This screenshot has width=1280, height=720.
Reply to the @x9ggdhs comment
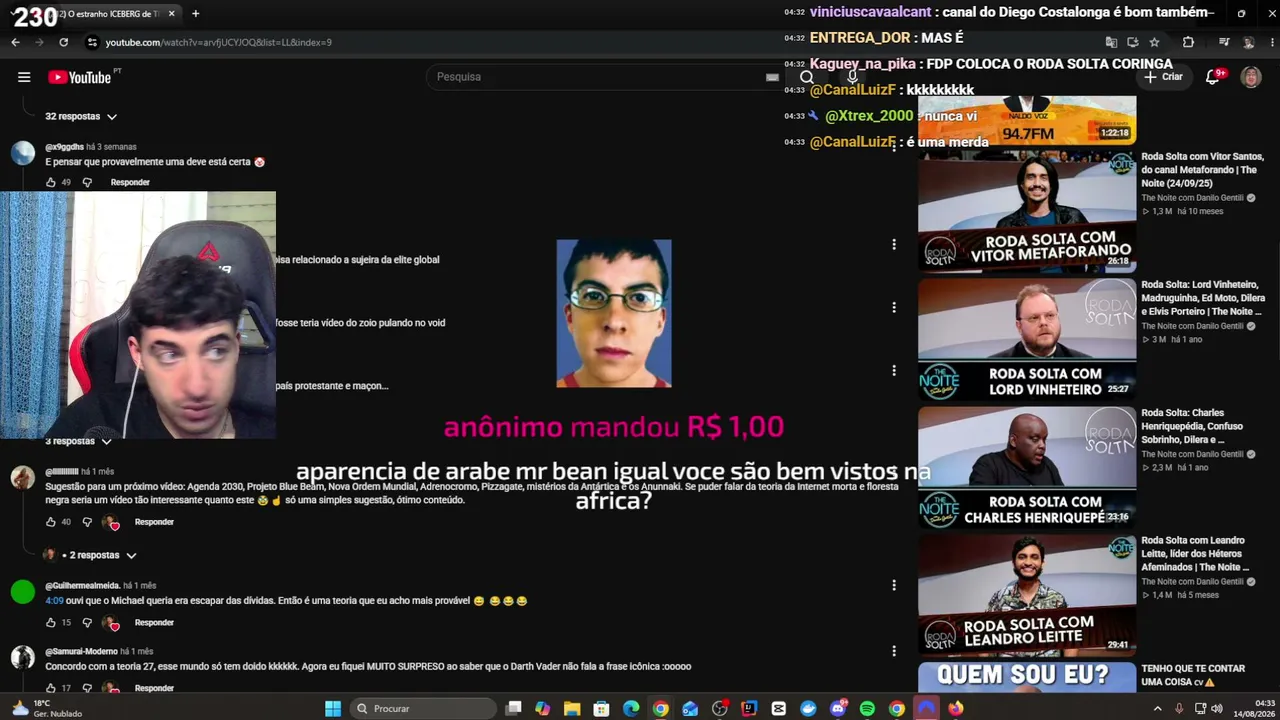point(130,182)
